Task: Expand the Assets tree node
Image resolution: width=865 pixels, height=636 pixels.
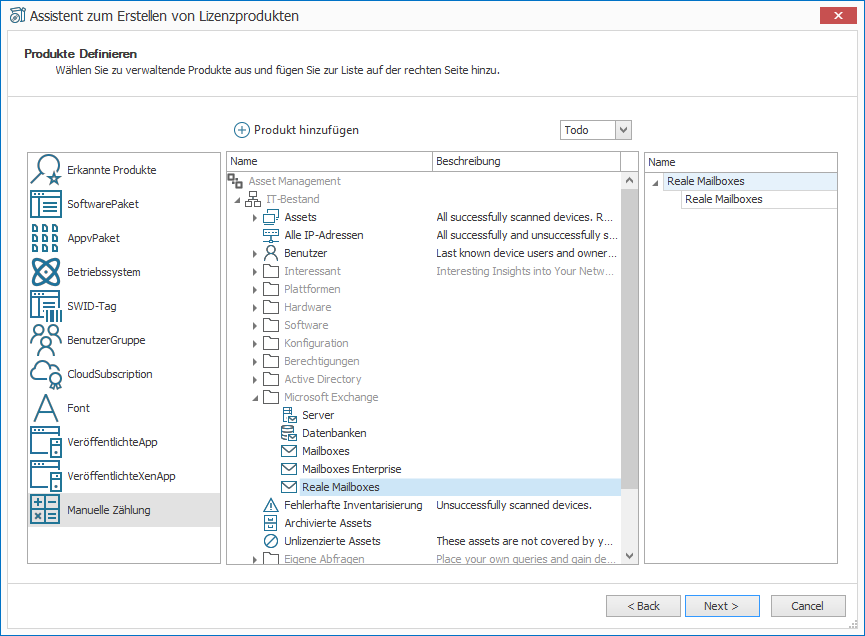Action: (254, 218)
